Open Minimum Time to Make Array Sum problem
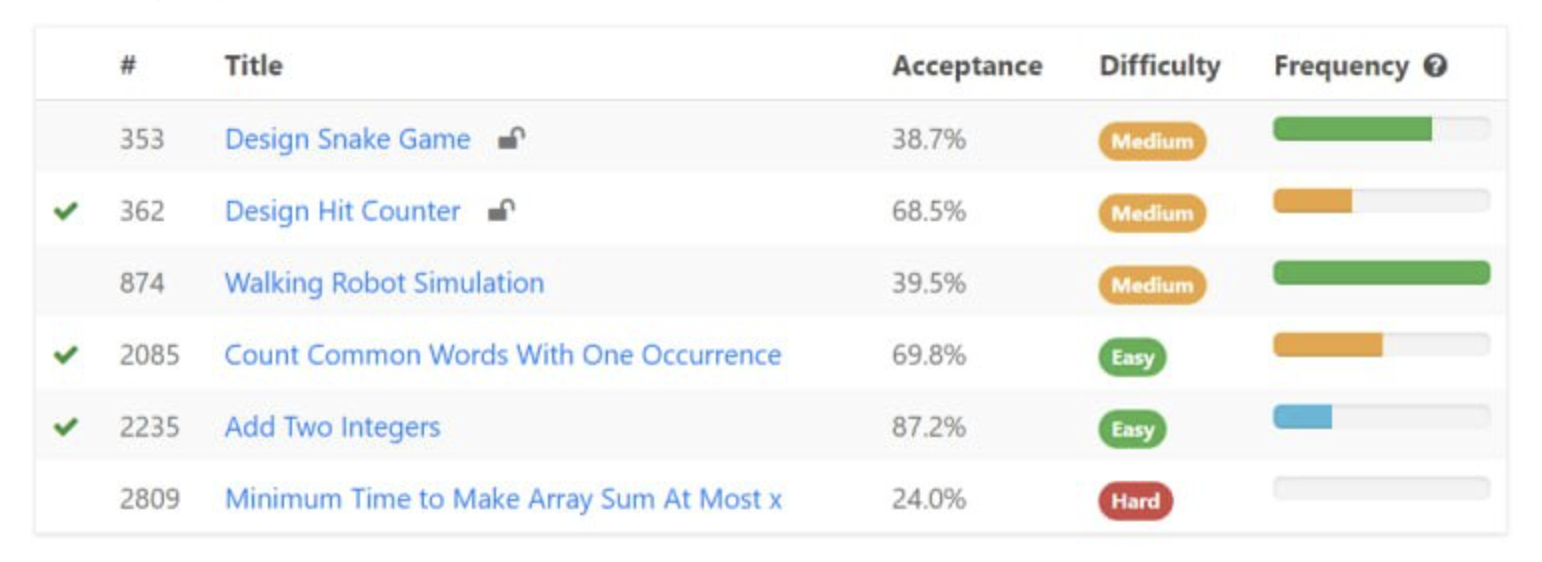 (x=503, y=499)
